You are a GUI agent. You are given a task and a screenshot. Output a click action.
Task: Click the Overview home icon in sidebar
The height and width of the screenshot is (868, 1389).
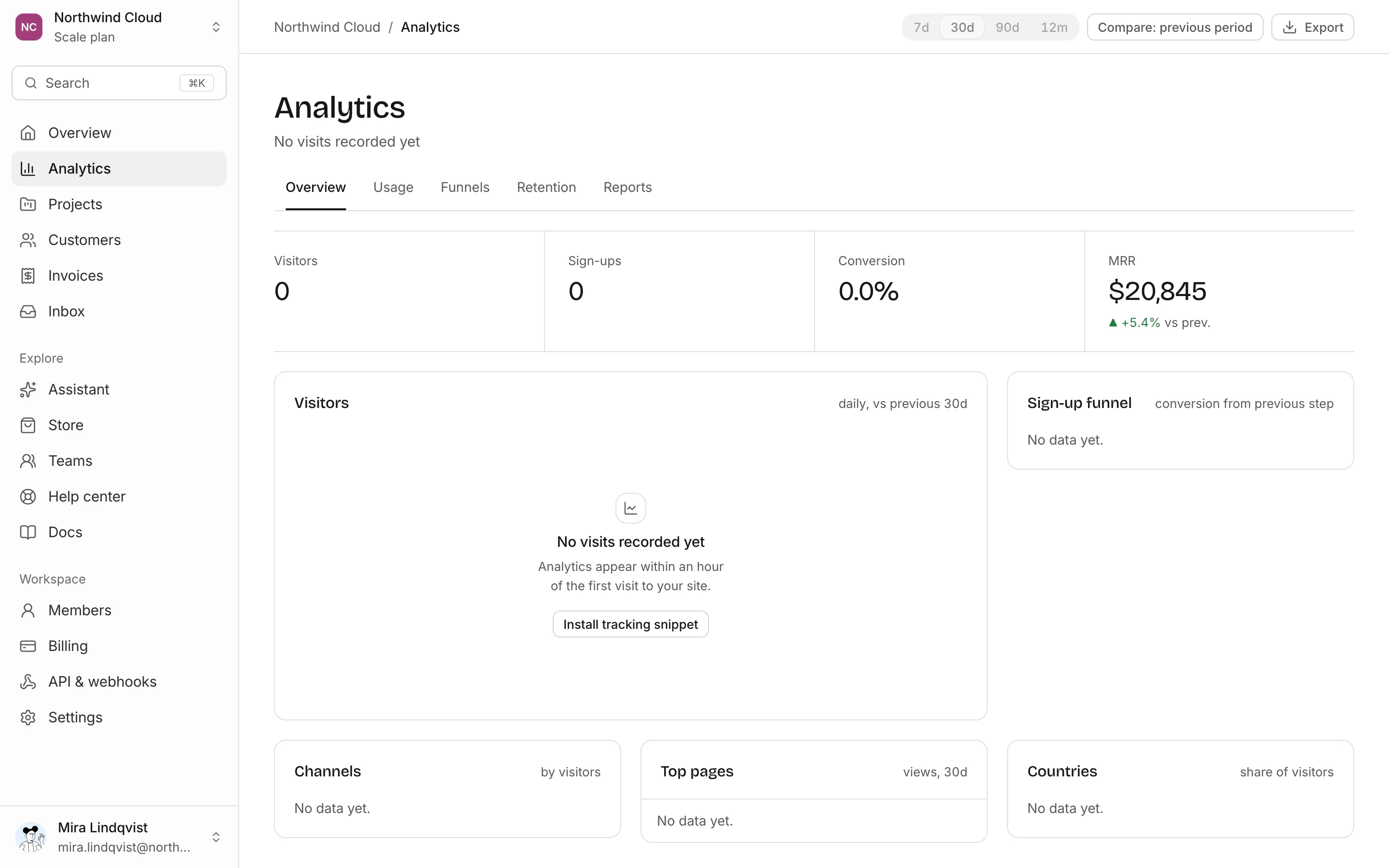pos(27,133)
